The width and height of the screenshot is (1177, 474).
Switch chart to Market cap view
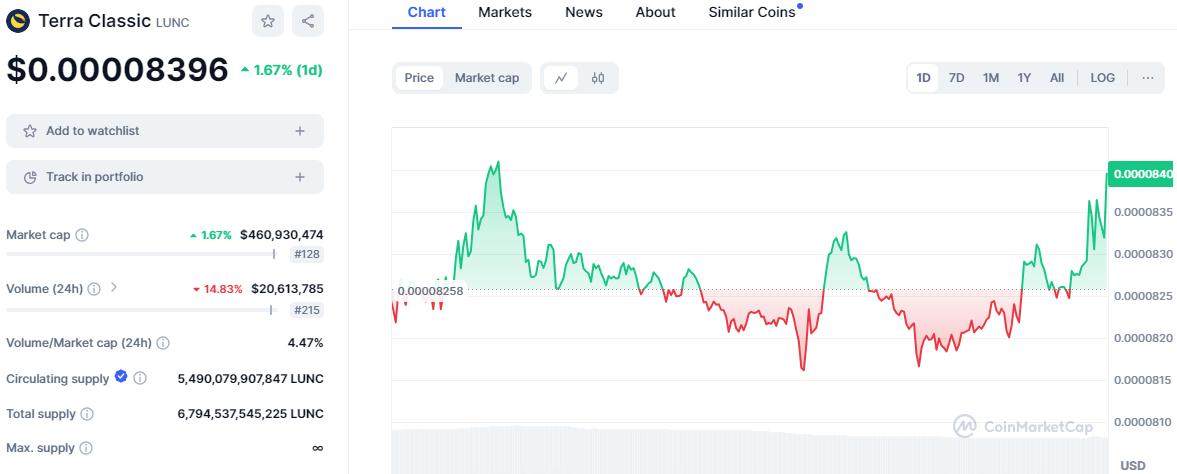(487, 78)
